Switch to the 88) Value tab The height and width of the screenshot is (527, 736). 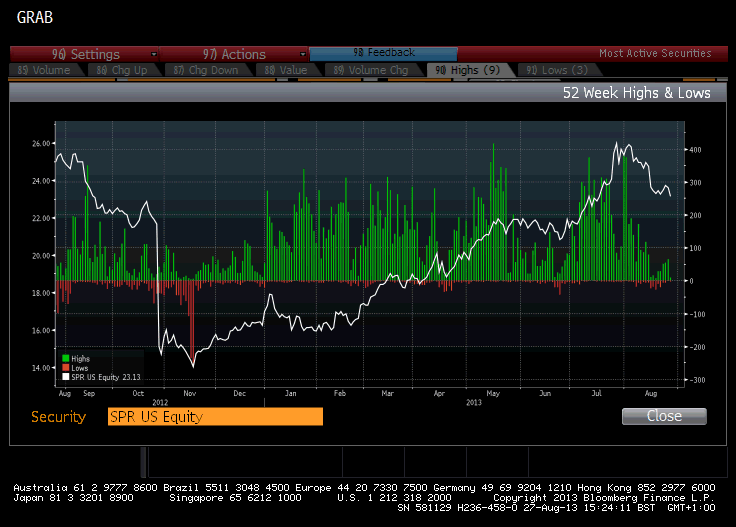coord(287,70)
